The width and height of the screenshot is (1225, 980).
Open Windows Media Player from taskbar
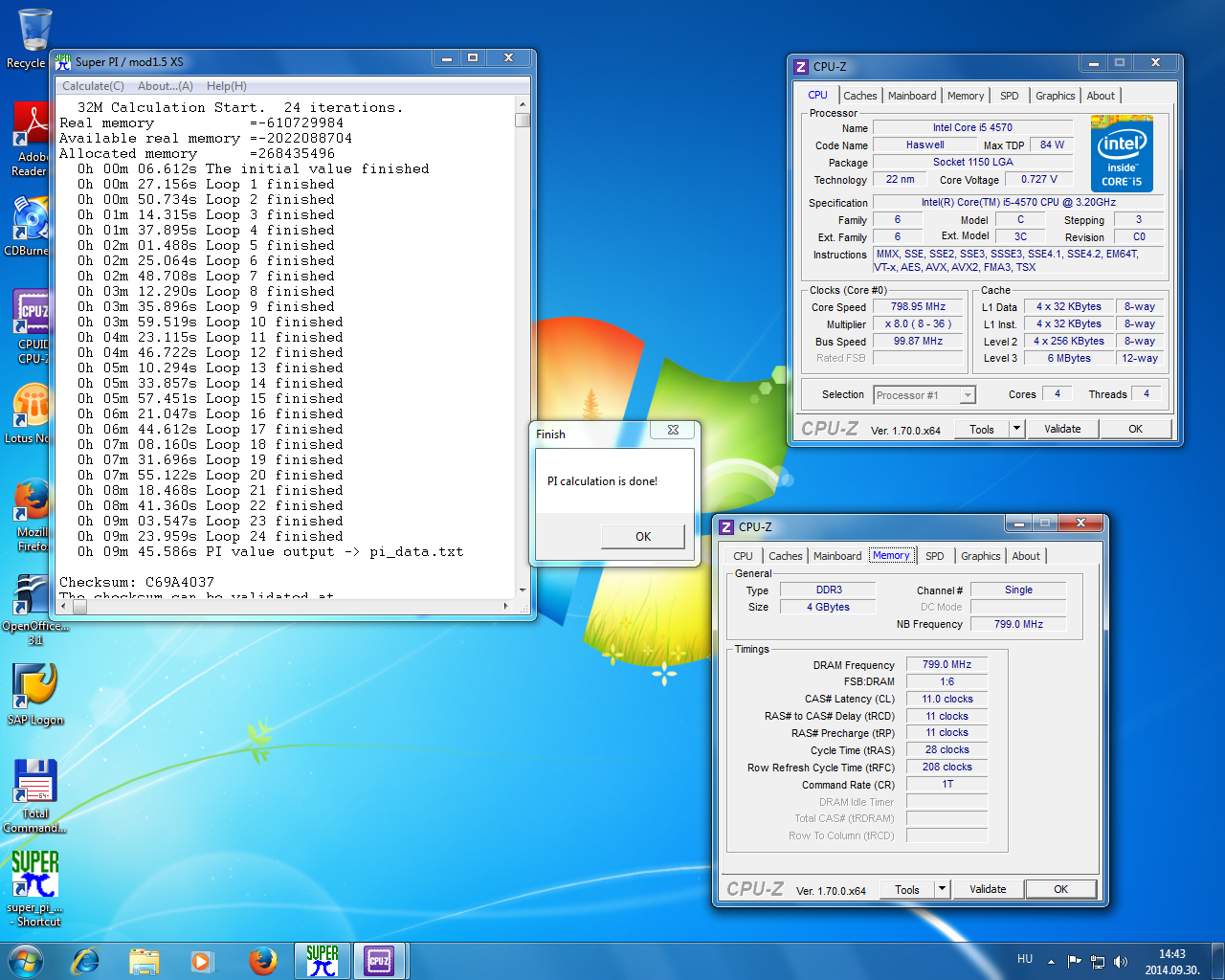coord(202,961)
